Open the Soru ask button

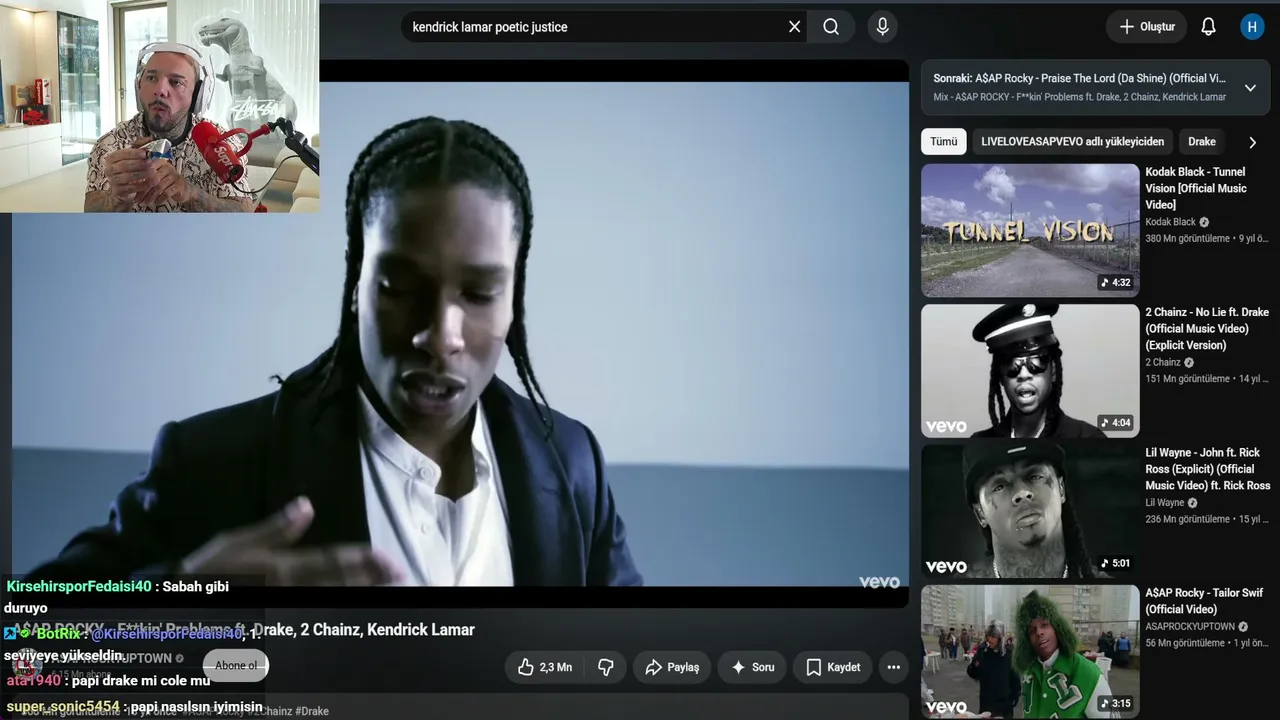point(752,667)
